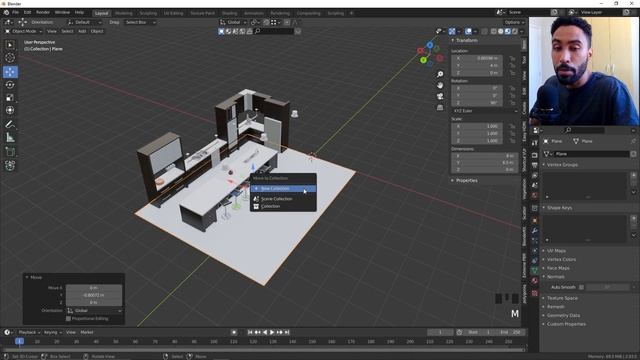Choose New Collection in Move to Collection menu
640x360 pixels.
click(x=283, y=189)
